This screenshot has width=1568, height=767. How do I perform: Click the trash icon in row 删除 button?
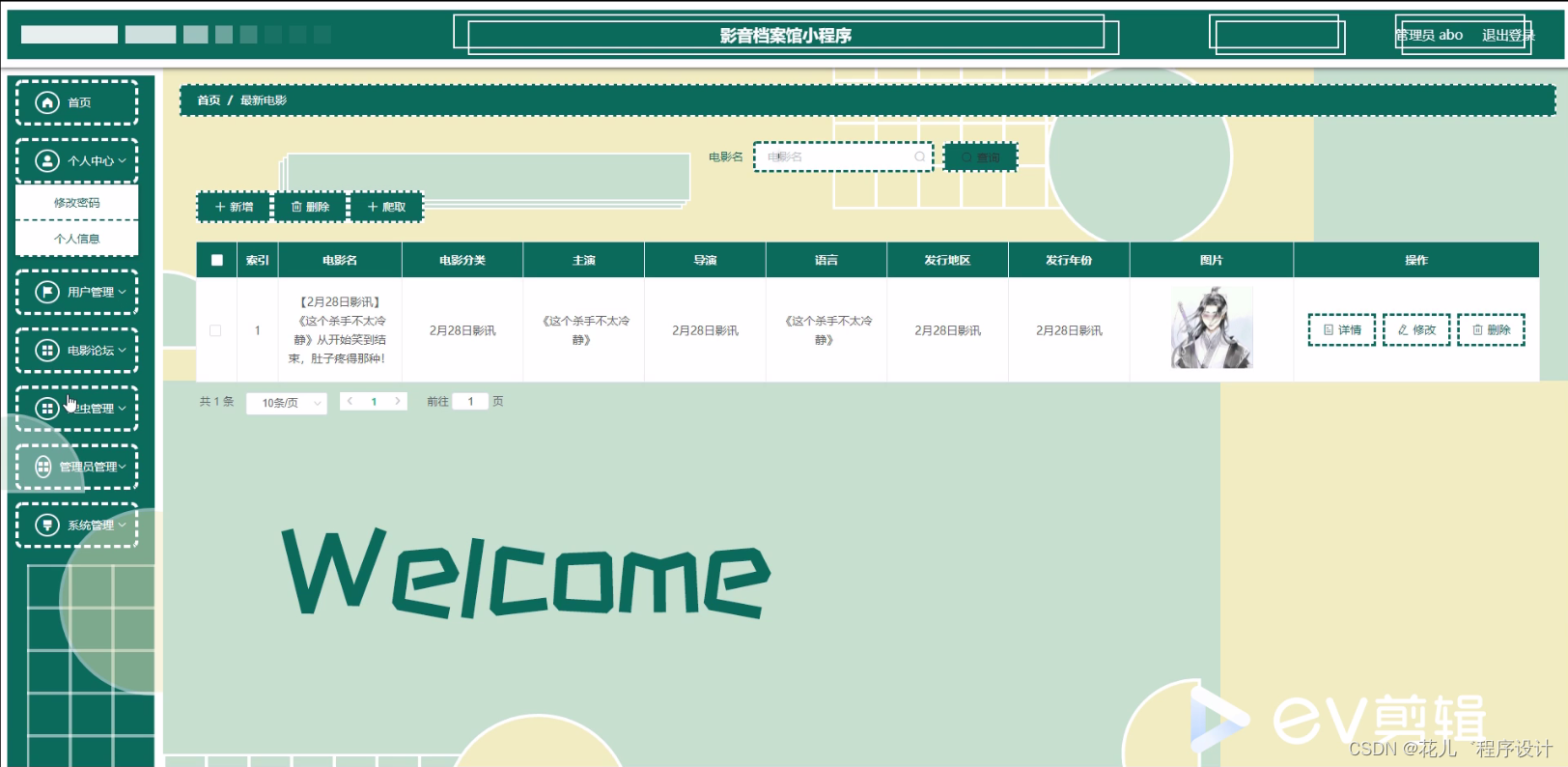click(1477, 329)
